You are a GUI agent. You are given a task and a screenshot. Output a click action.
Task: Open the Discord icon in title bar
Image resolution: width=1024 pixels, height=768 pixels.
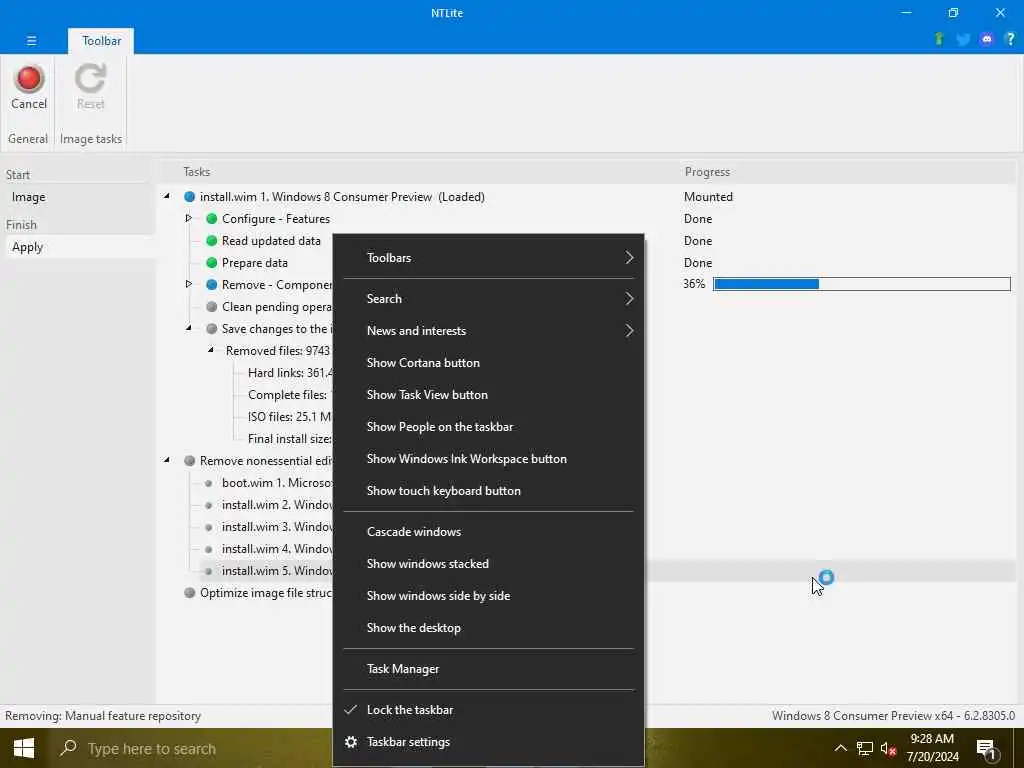click(986, 39)
